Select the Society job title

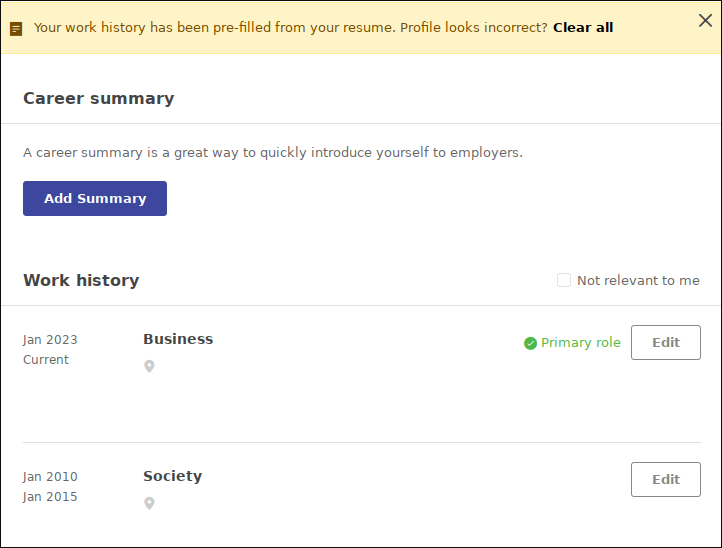pos(173,476)
